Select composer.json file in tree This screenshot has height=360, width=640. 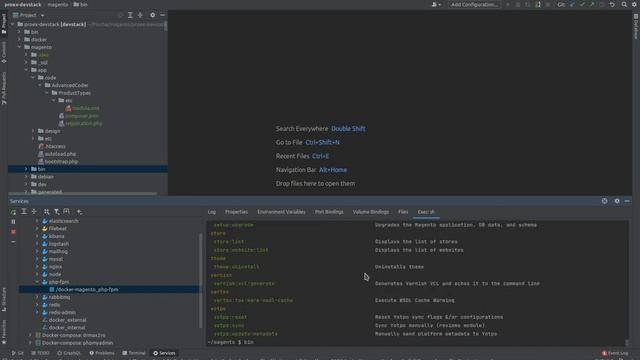(x=78, y=116)
